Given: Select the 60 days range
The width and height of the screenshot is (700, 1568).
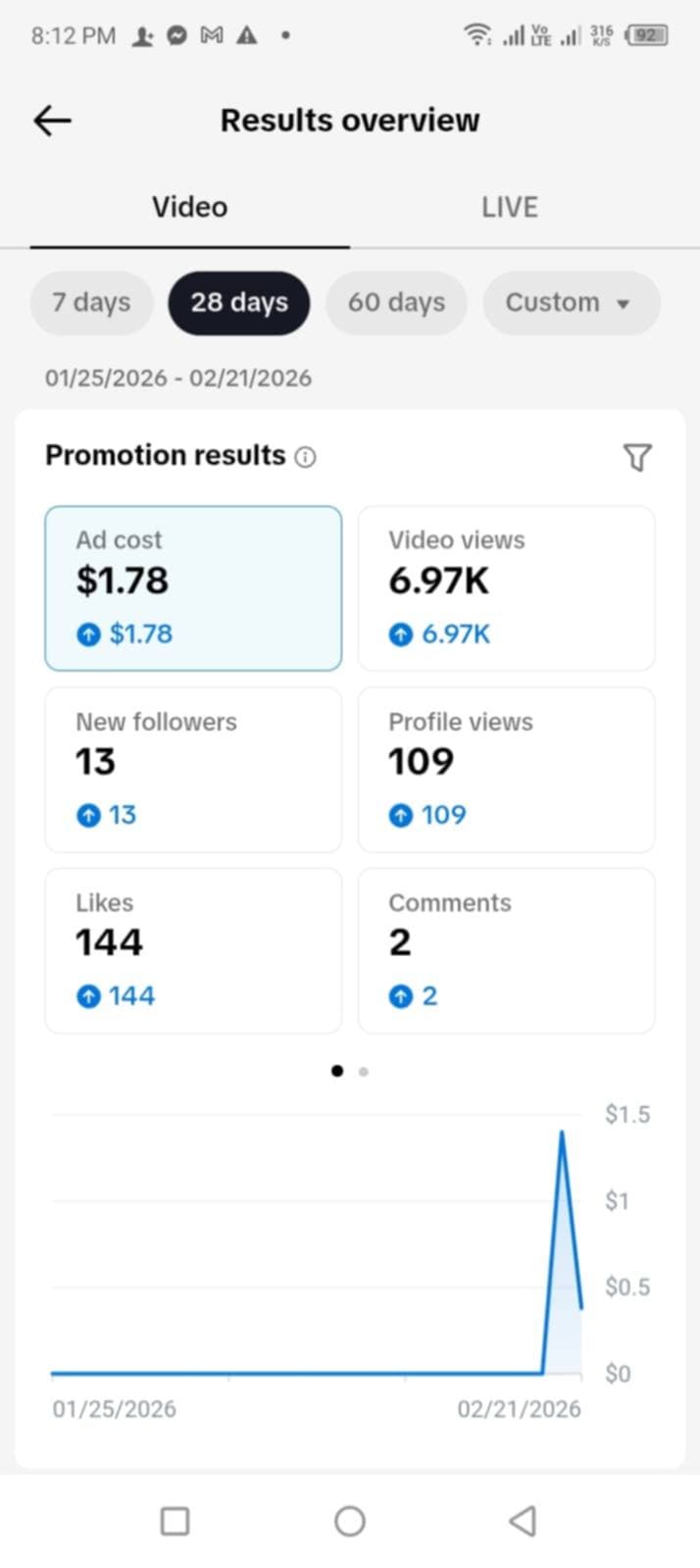Looking at the screenshot, I should point(396,303).
